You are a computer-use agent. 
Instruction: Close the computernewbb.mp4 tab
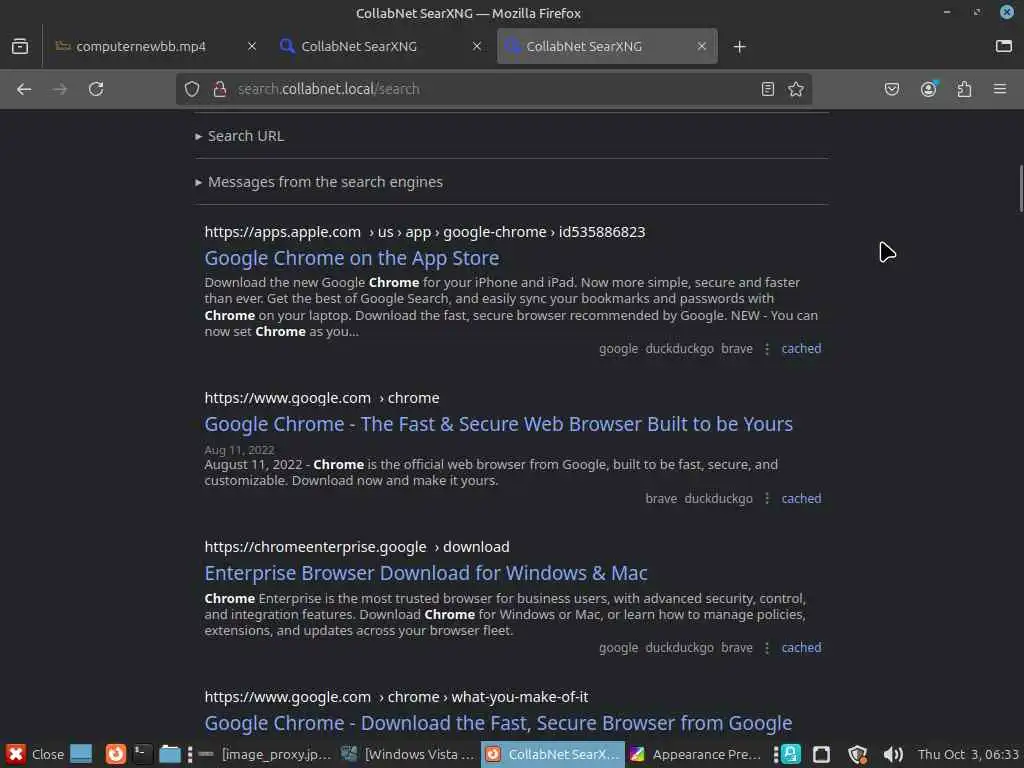(x=252, y=46)
